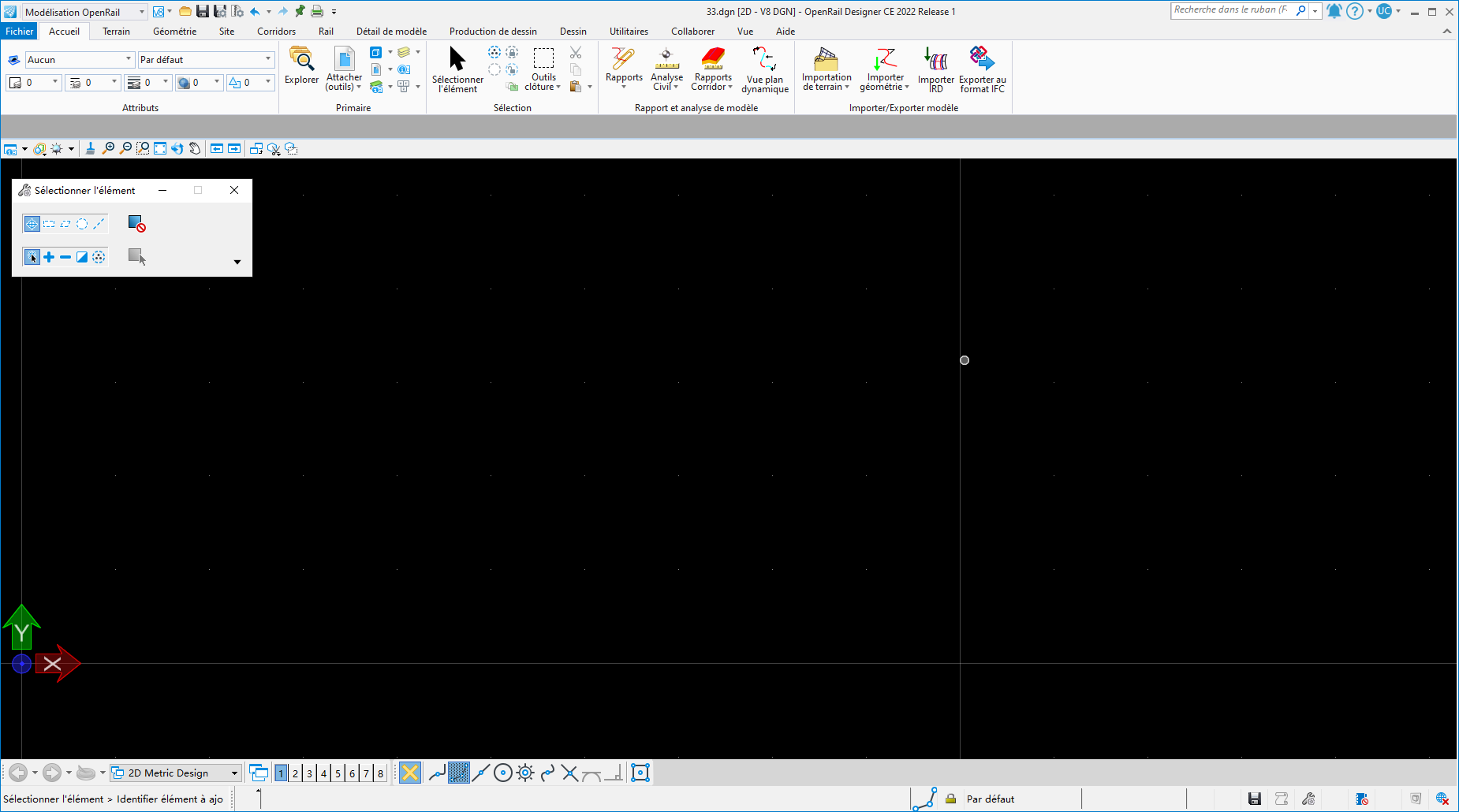This screenshot has width=1459, height=812.
Task: Select Individual selection method in dialog
Action: click(32, 224)
